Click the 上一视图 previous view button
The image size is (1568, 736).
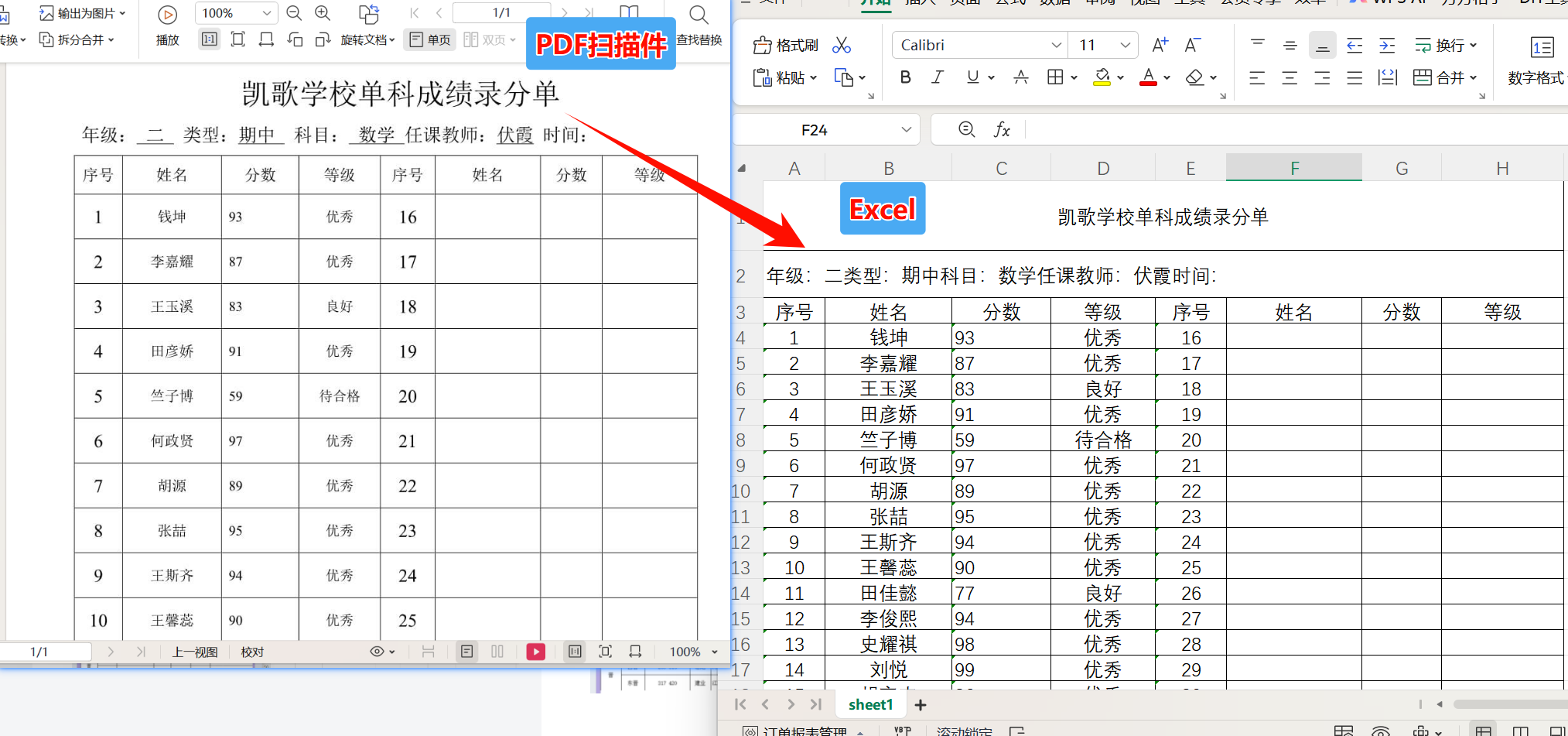[194, 652]
